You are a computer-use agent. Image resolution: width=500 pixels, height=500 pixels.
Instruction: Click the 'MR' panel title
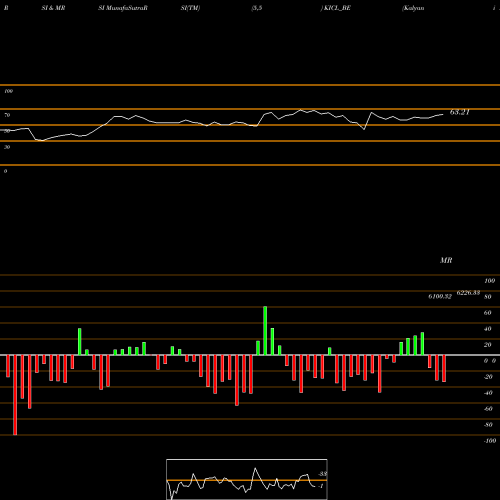tap(446, 260)
